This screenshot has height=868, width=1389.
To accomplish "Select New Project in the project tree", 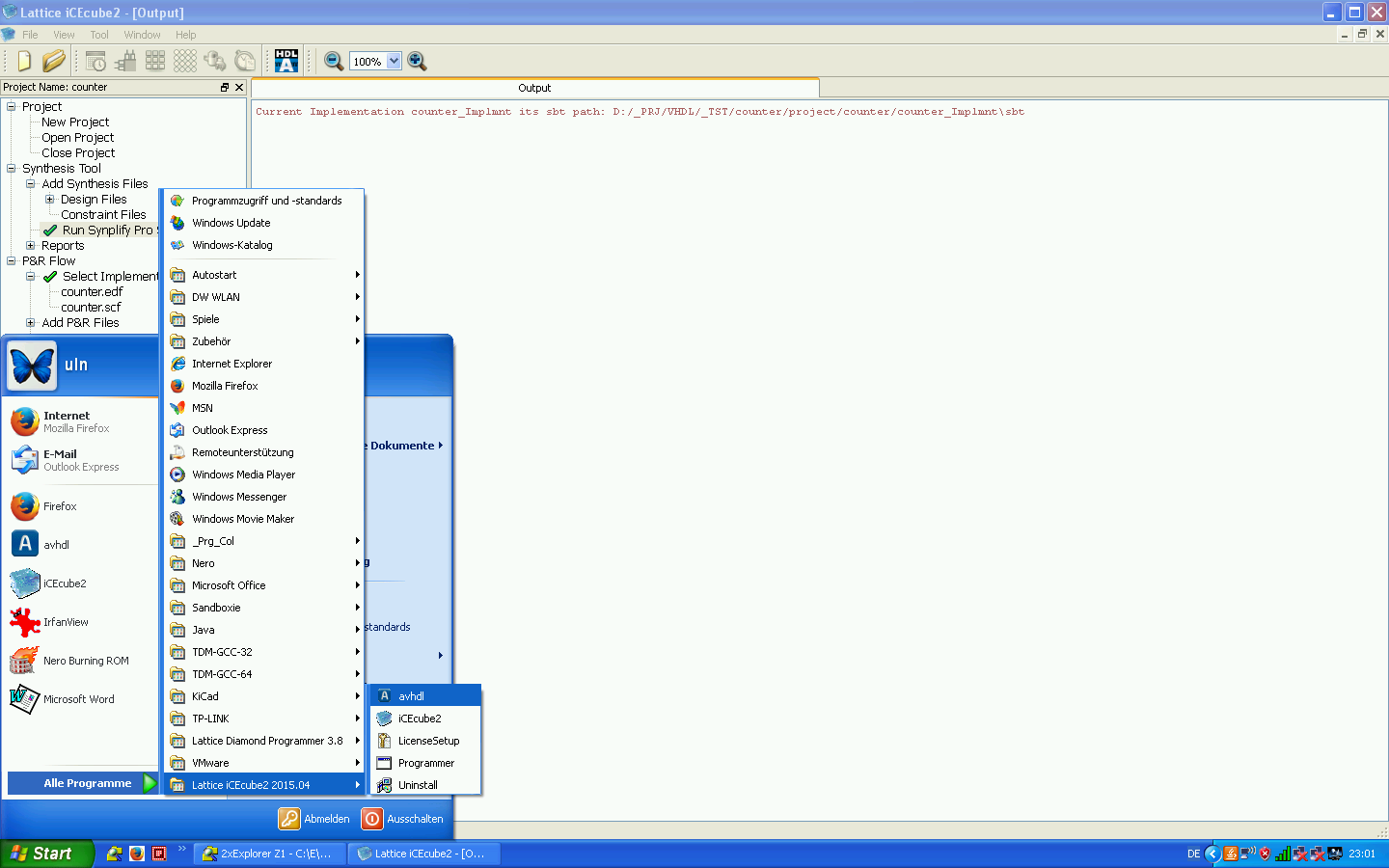I will 75,122.
